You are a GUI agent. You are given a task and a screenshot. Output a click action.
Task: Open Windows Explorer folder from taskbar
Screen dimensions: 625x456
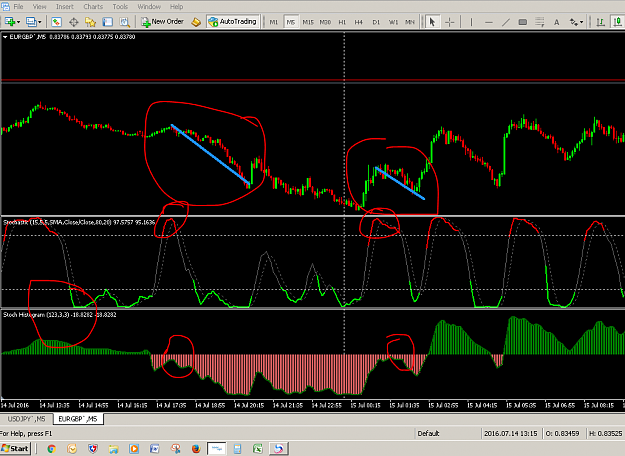click(113, 449)
